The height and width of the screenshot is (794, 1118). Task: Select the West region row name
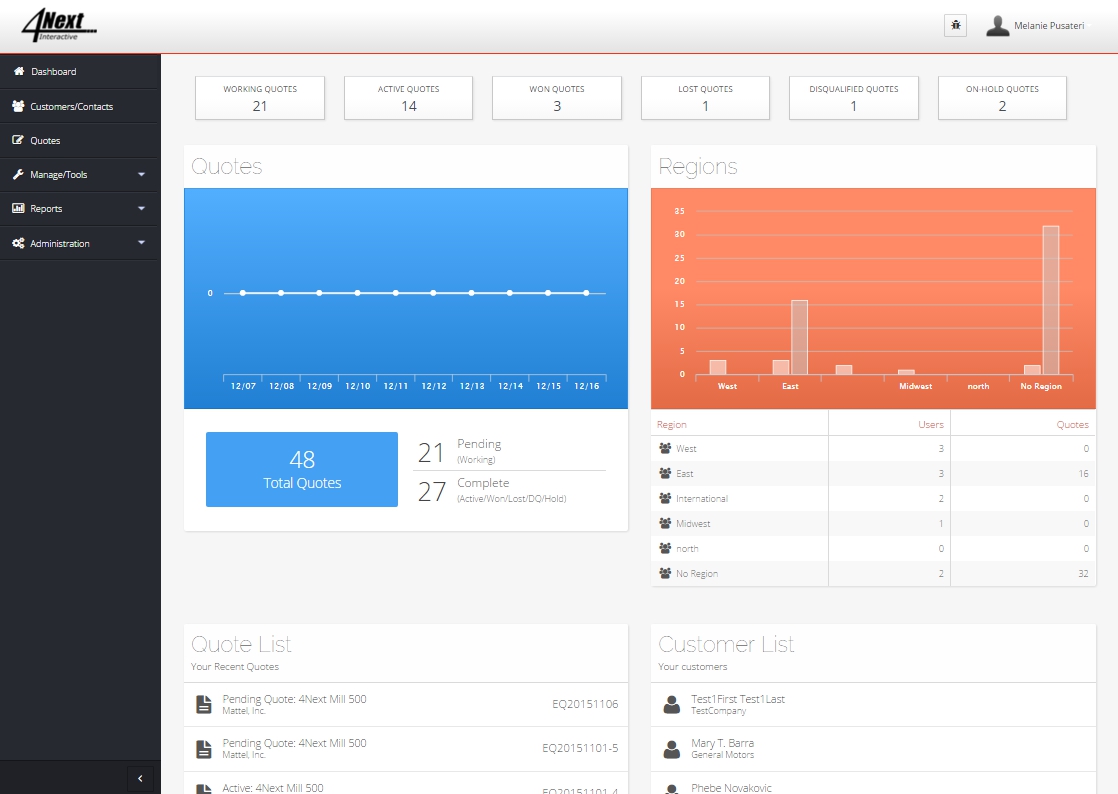pos(686,448)
